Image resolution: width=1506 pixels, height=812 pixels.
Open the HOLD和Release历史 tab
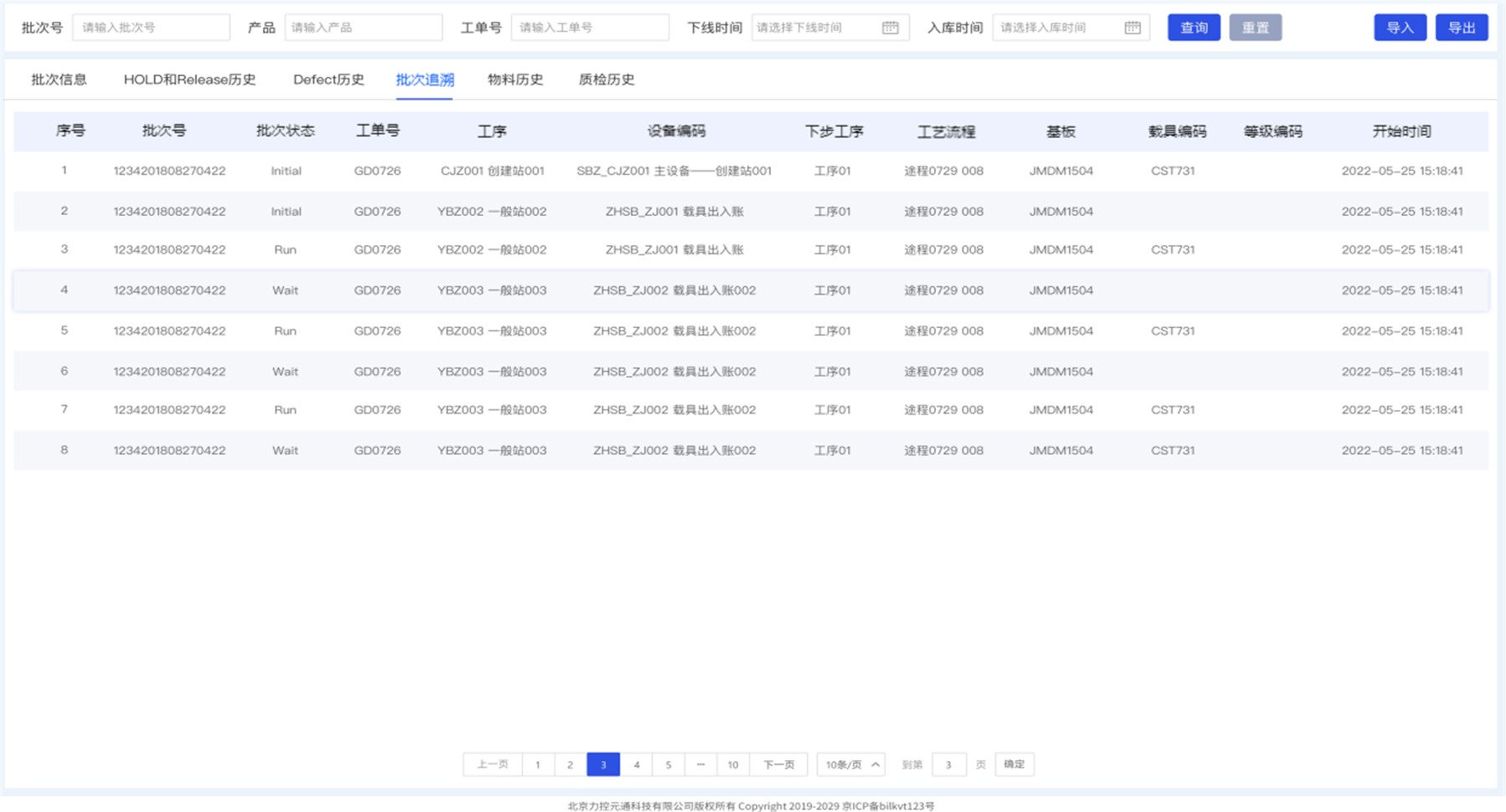189,80
